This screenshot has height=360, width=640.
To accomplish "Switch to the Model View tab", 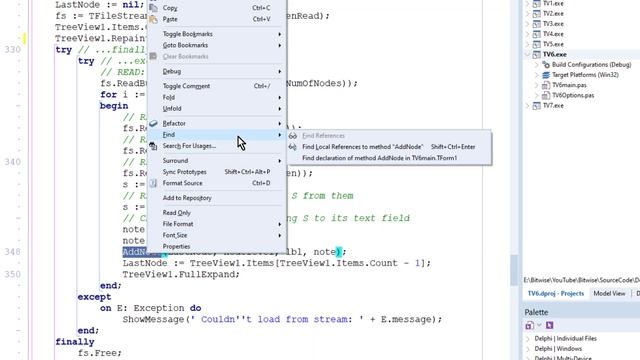I will click(609, 293).
